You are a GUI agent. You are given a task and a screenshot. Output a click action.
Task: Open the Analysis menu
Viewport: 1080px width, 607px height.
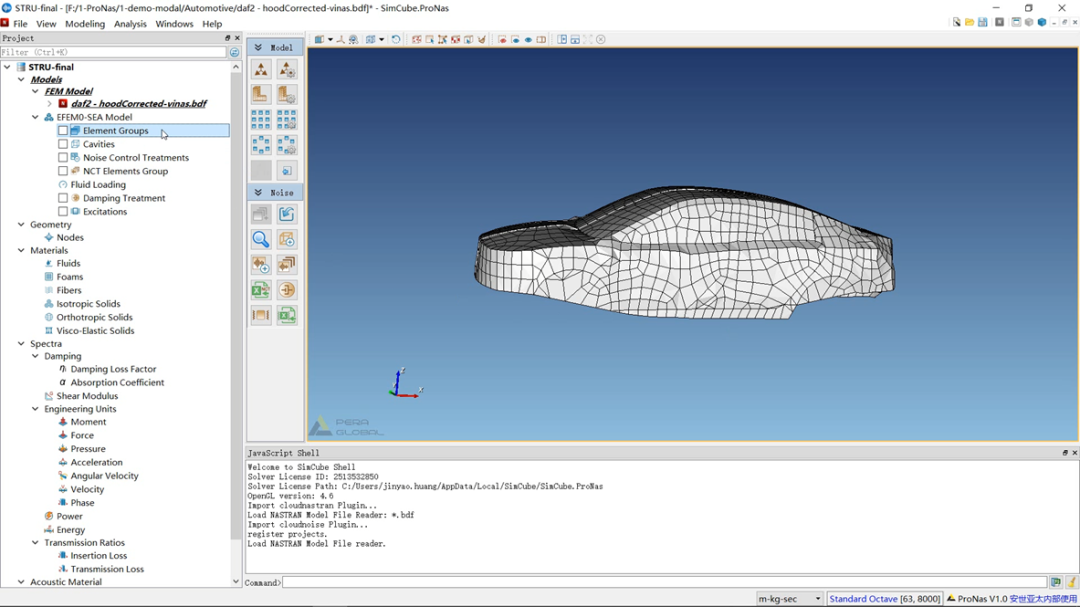[130, 24]
